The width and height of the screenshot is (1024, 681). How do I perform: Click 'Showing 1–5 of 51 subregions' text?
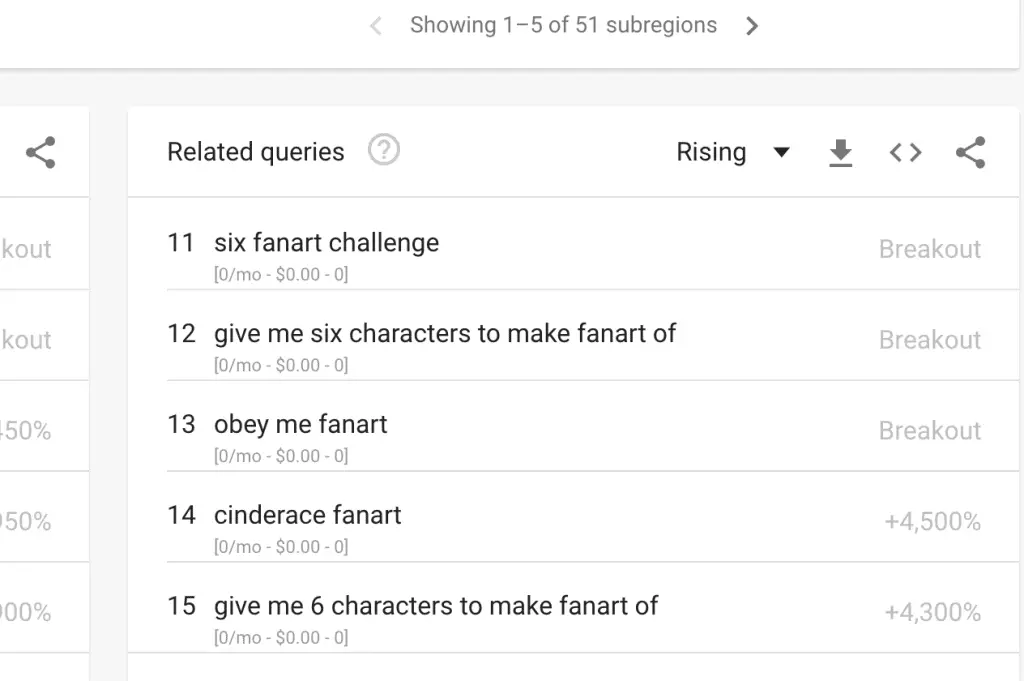[x=564, y=25]
